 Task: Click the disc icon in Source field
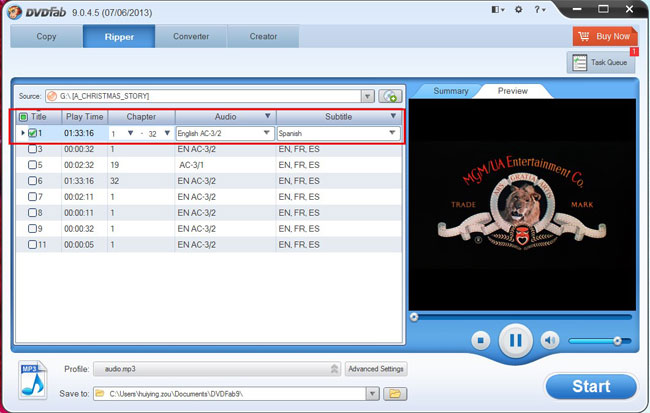tap(52, 96)
